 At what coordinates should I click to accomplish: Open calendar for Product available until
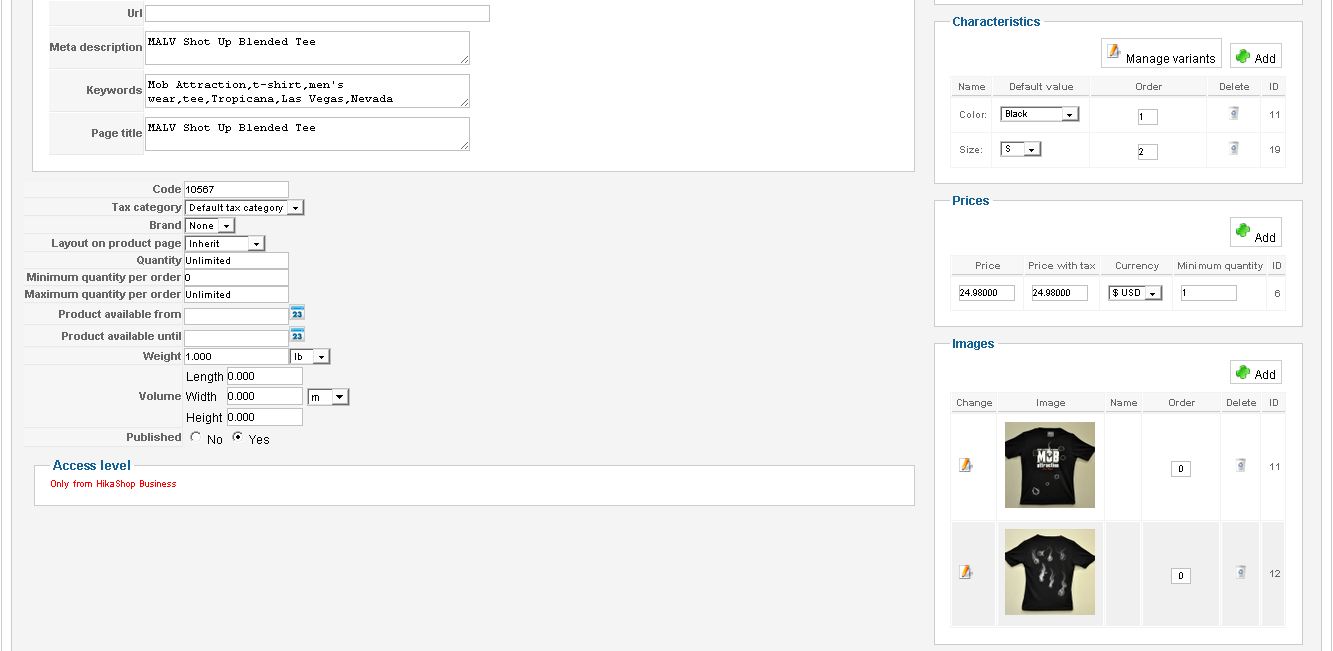297,336
